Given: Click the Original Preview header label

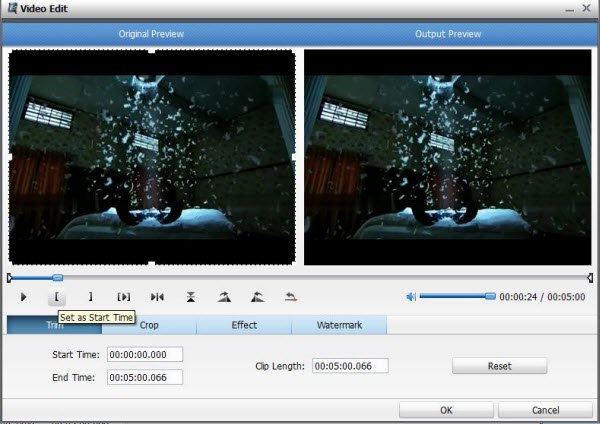Looking at the screenshot, I should tap(151, 34).
